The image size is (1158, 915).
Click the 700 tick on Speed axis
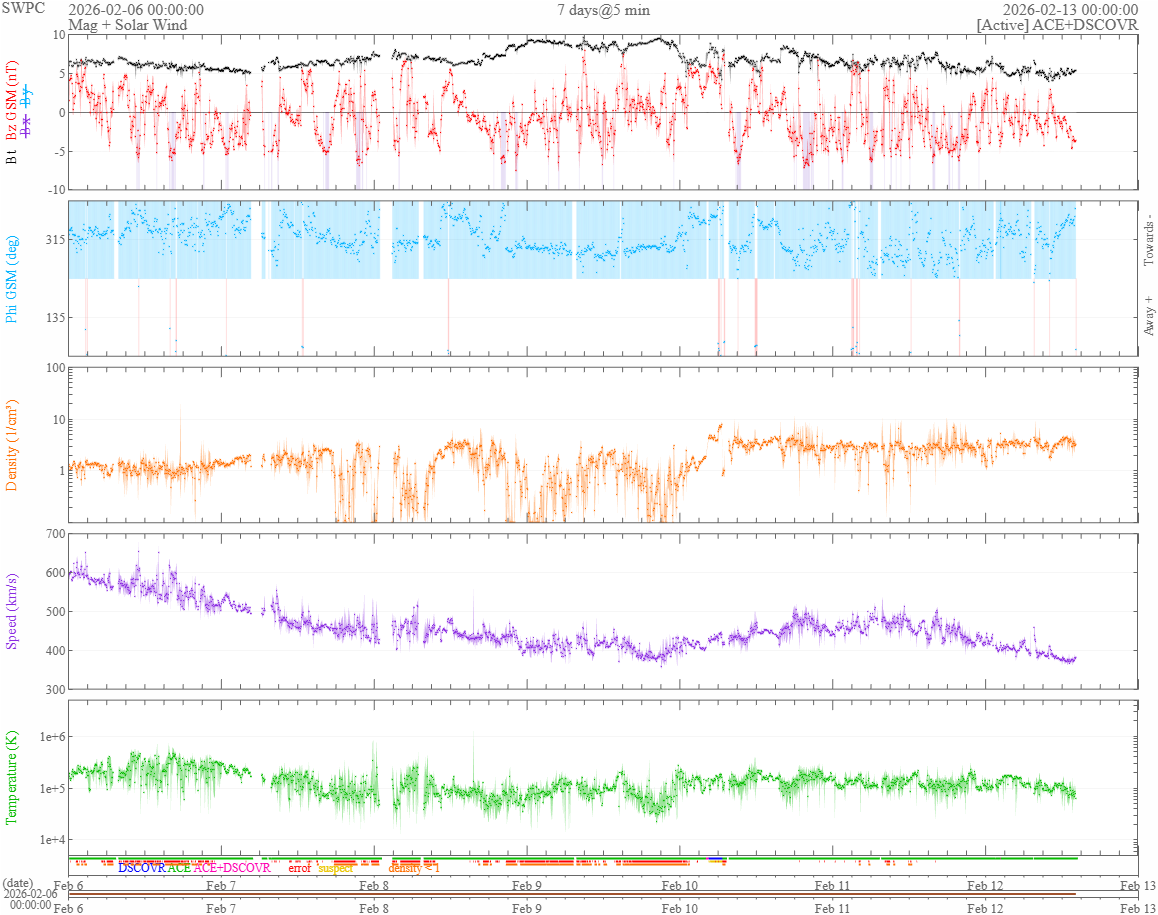(x=55, y=534)
